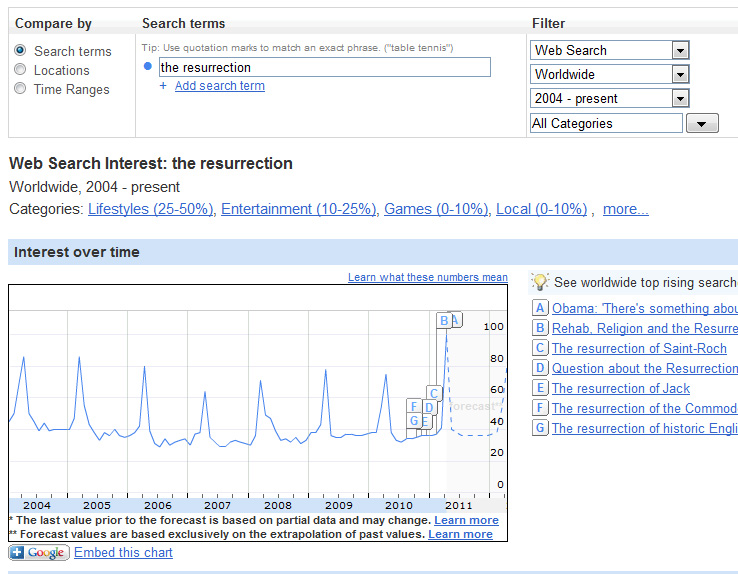Click the C news flag on chart
This screenshot has height=574, width=738.
(433, 393)
